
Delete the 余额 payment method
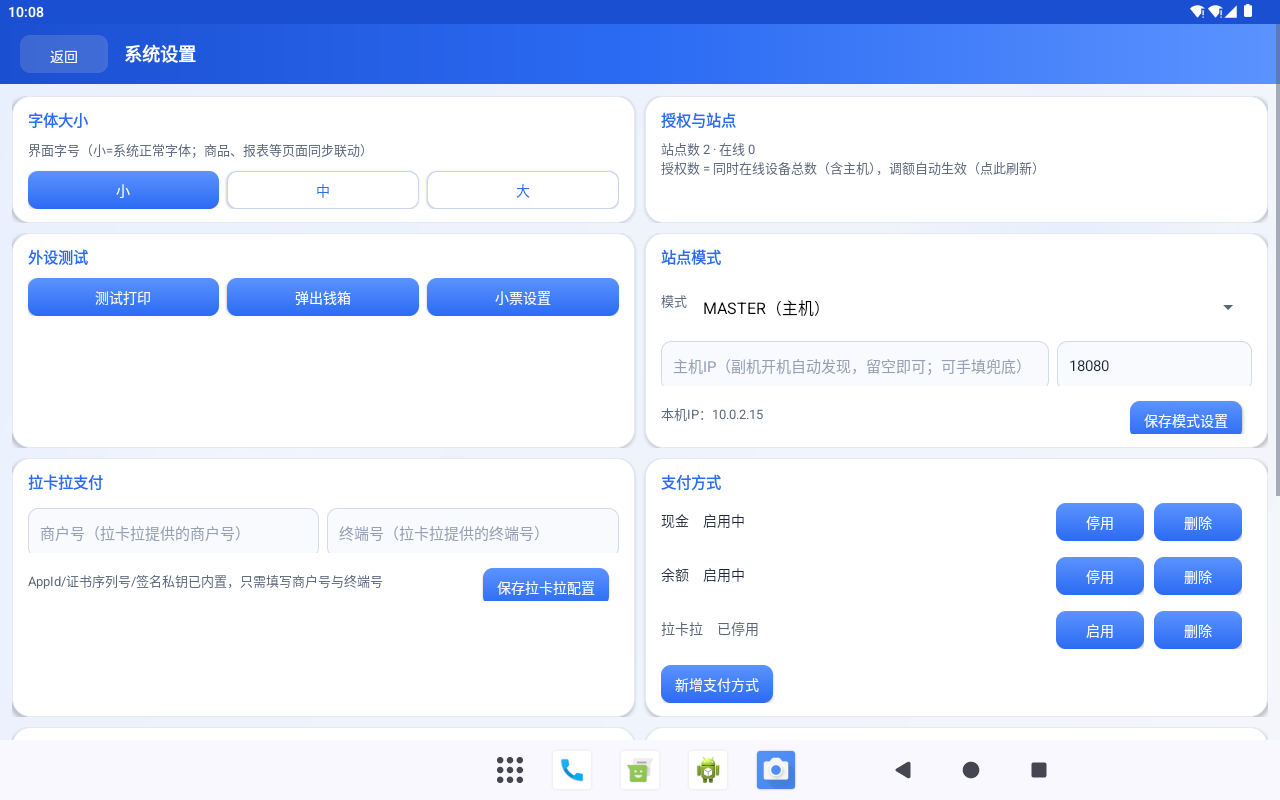pos(1198,576)
